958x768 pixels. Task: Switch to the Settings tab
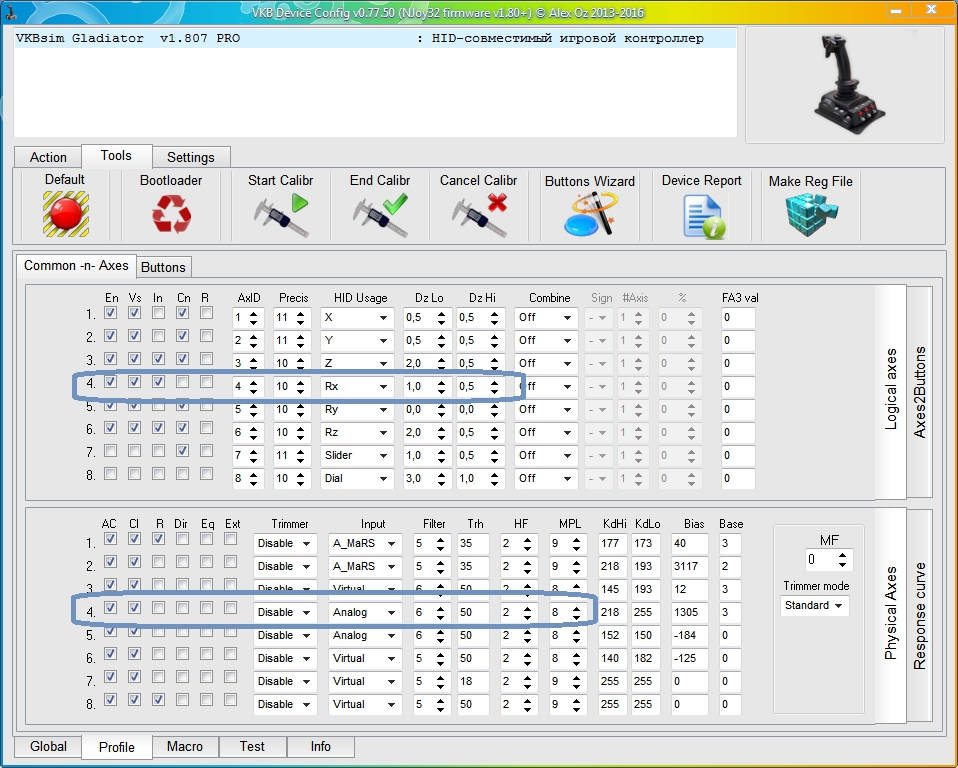191,157
